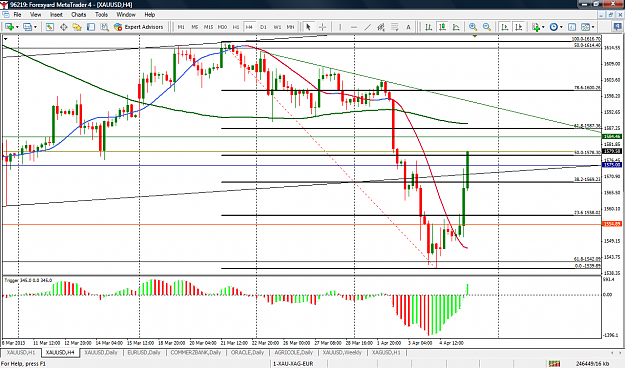
Task: Click the connection status bars icon
Action: pos(554,364)
